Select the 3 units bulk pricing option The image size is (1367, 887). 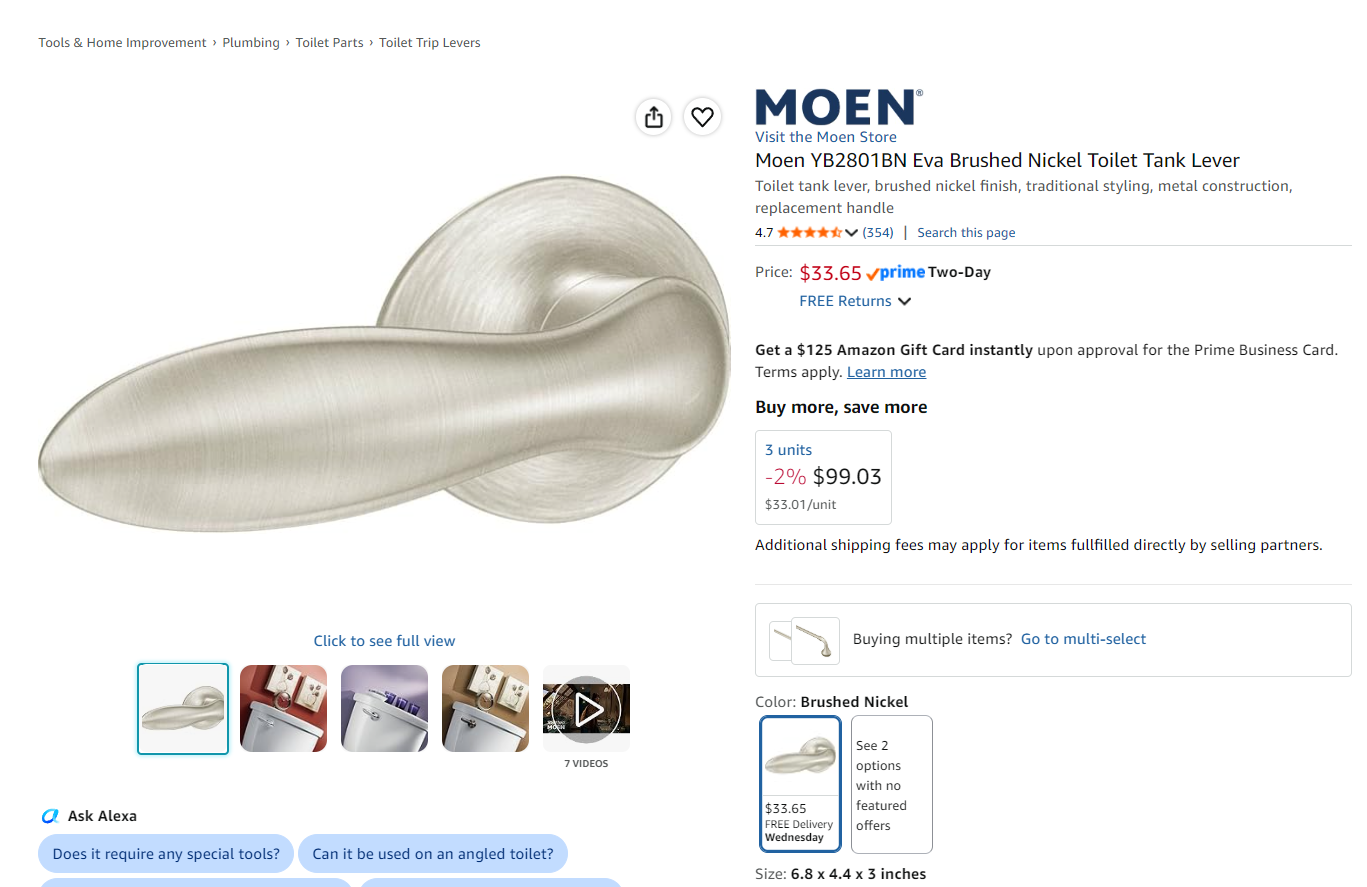(x=823, y=477)
